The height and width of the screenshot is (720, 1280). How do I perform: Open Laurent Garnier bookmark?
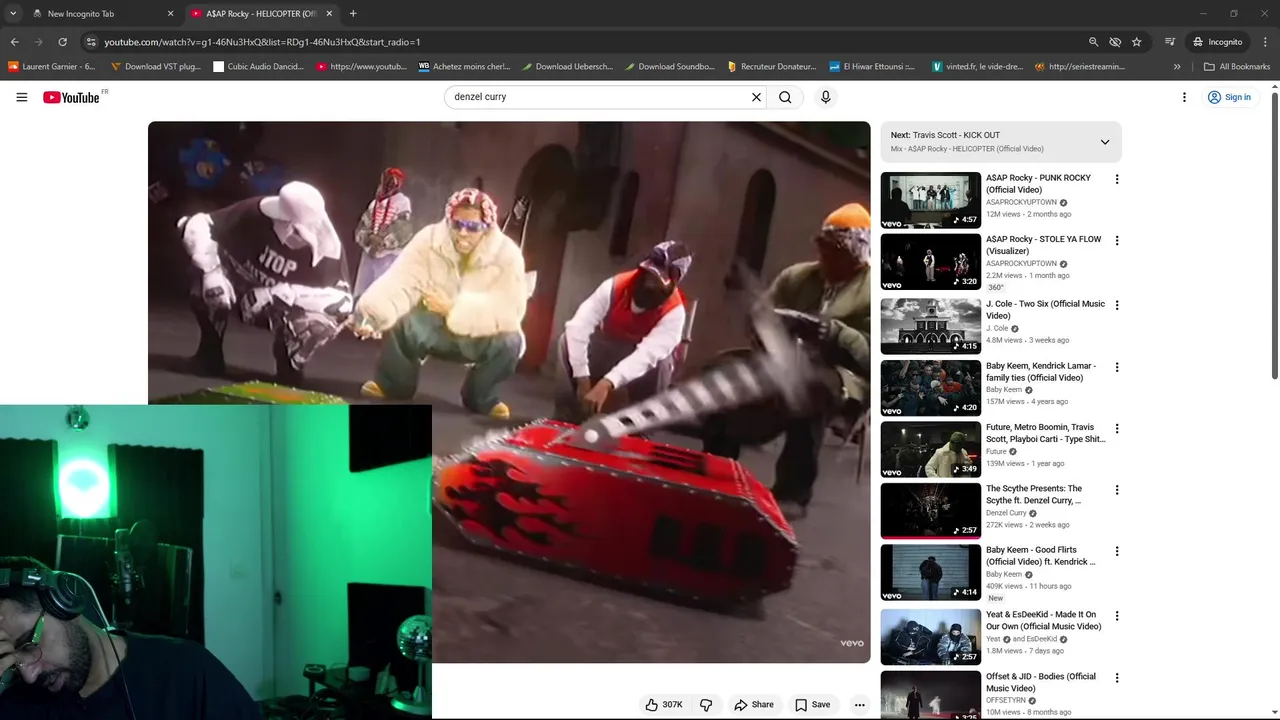[51, 67]
